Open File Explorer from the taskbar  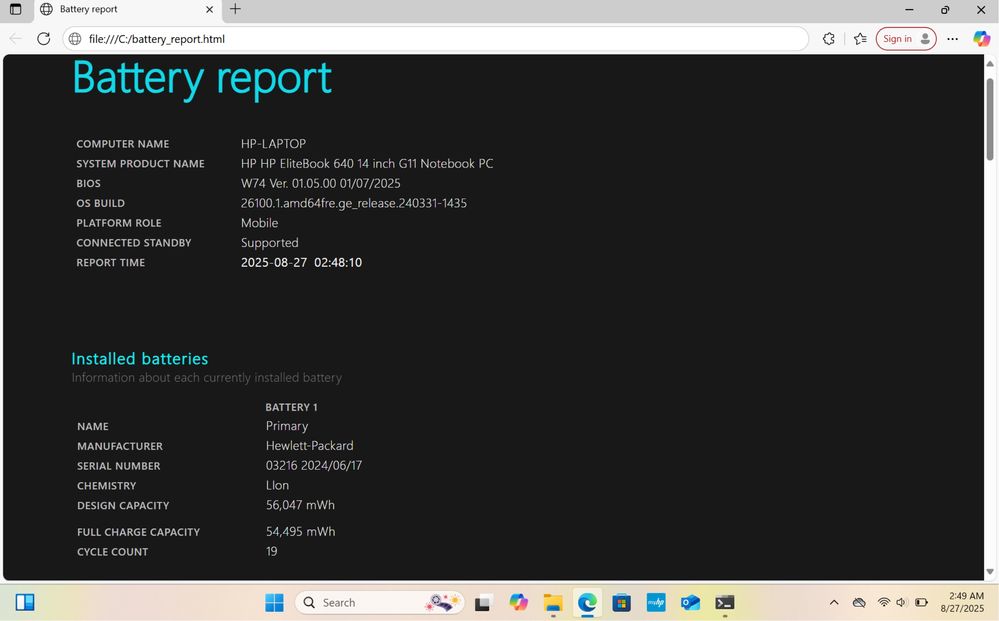pyautogui.click(x=552, y=603)
